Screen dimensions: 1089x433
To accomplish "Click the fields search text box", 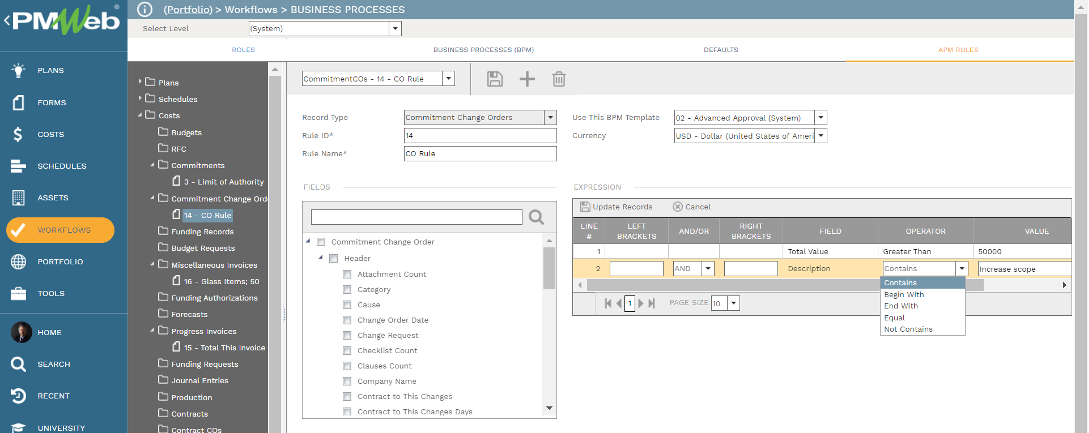I will pyautogui.click(x=417, y=217).
